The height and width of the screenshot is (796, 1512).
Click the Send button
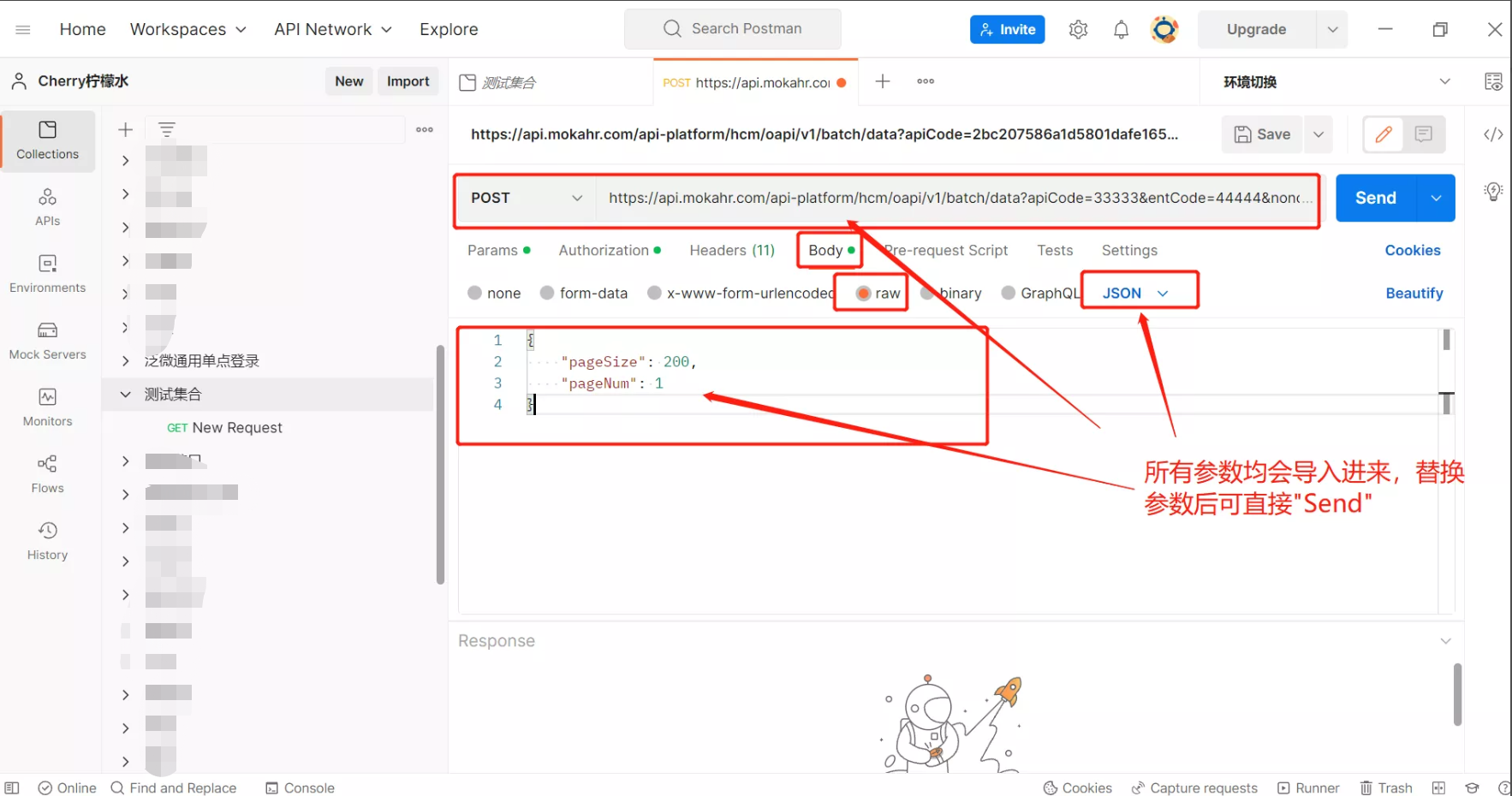(1376, 198)
